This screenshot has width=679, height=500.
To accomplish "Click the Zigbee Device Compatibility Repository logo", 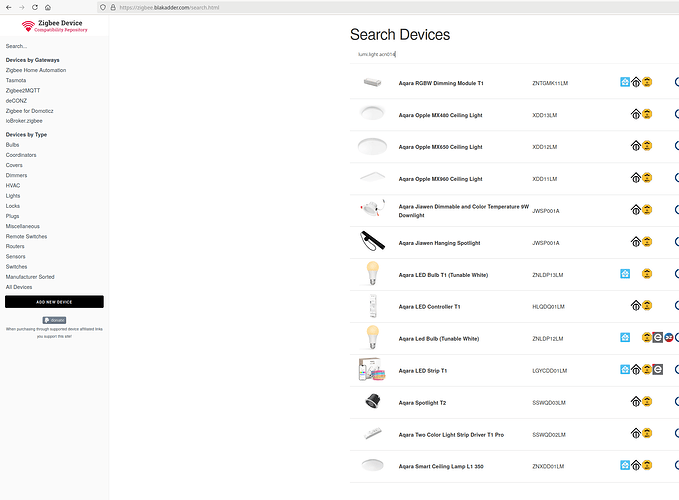I will [x=54, y=26].
